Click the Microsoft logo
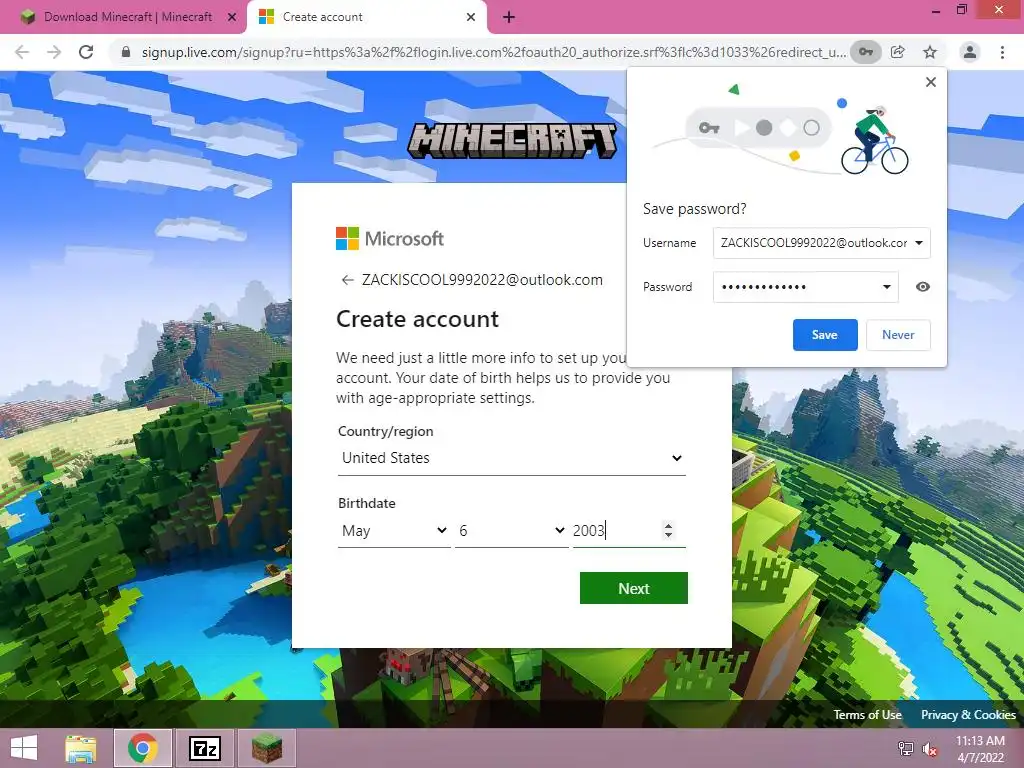 390,238
